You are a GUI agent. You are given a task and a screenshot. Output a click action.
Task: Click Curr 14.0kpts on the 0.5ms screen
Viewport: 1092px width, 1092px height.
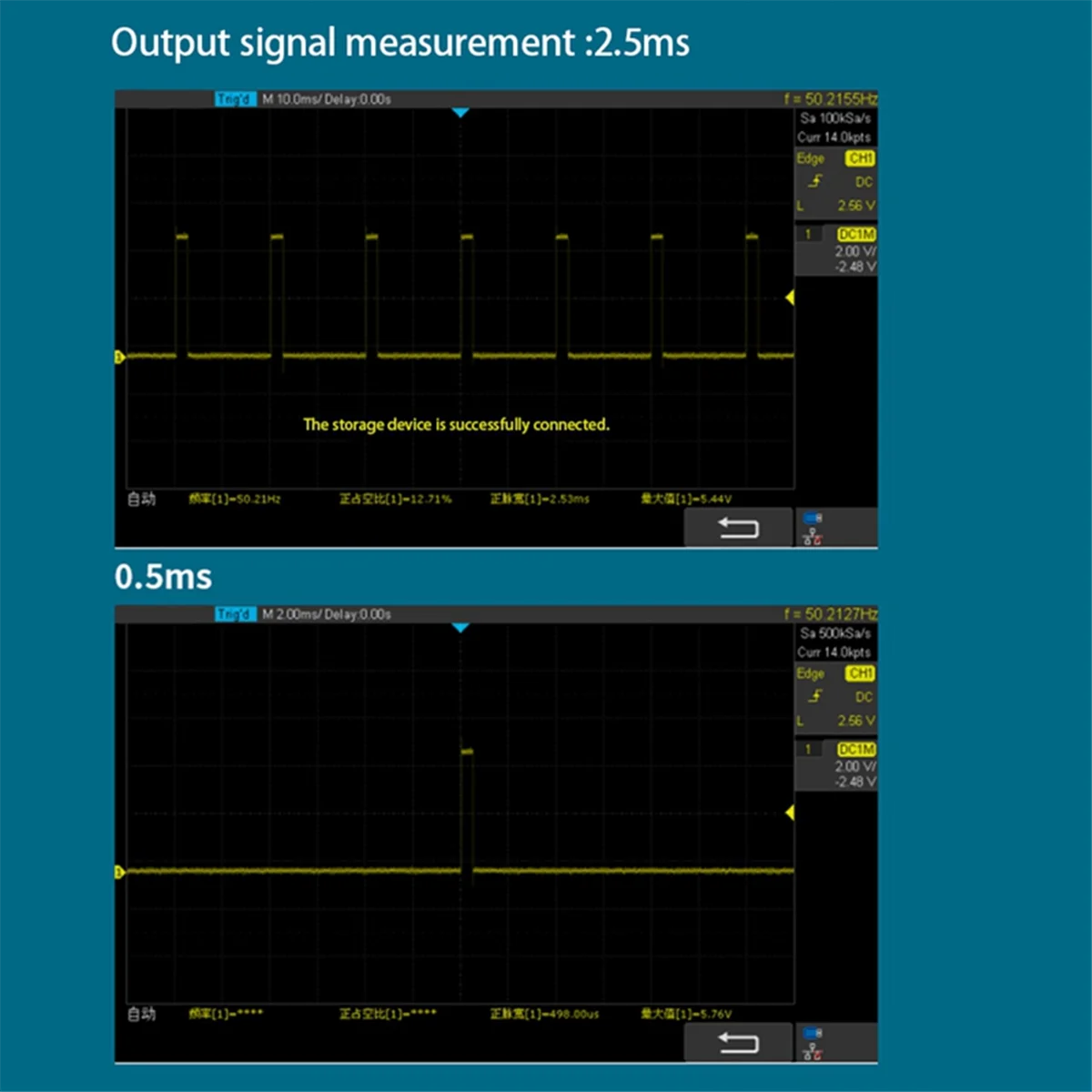pos(834,652)
